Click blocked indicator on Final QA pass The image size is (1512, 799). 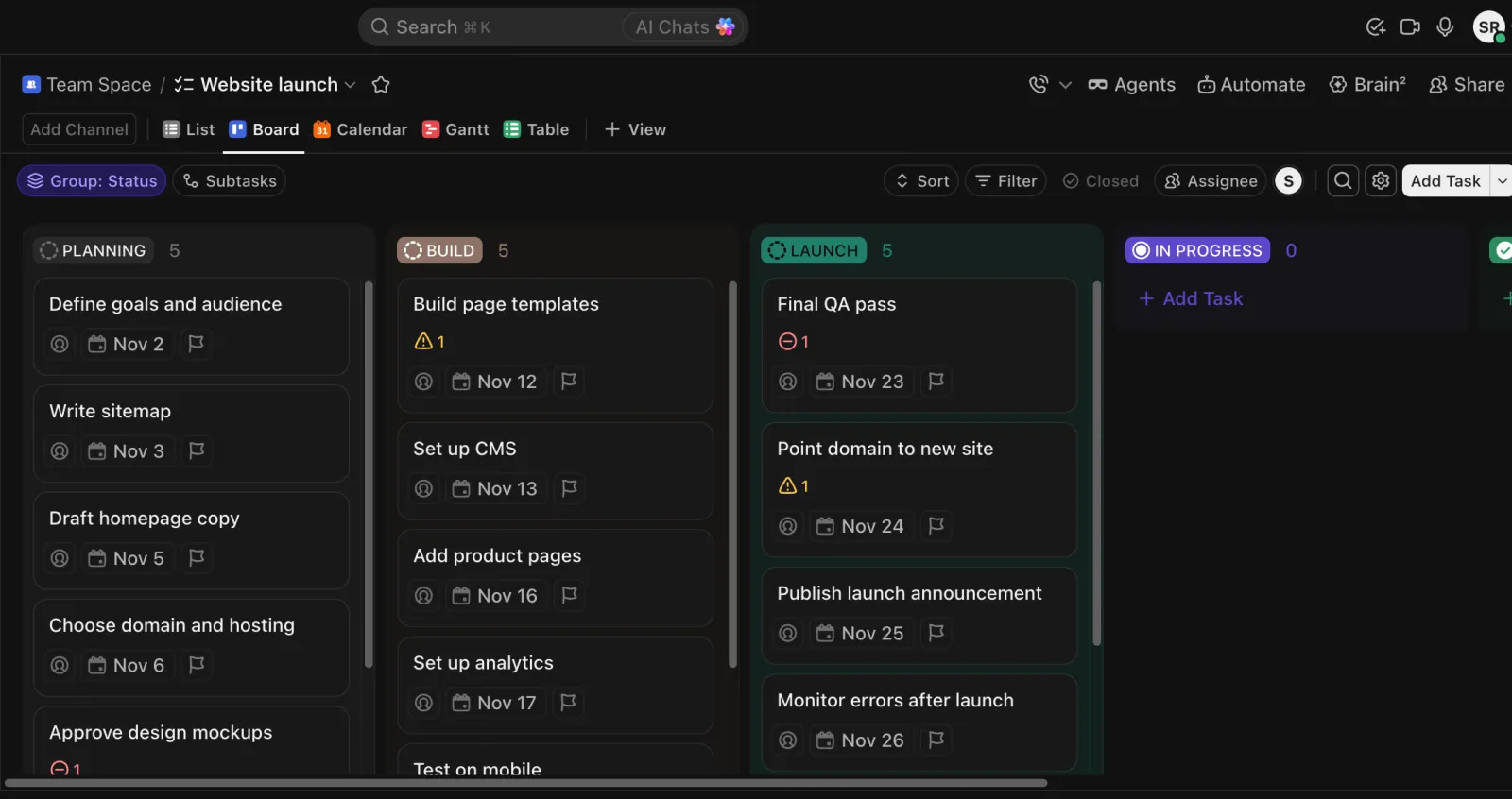(x=794, y=342)
